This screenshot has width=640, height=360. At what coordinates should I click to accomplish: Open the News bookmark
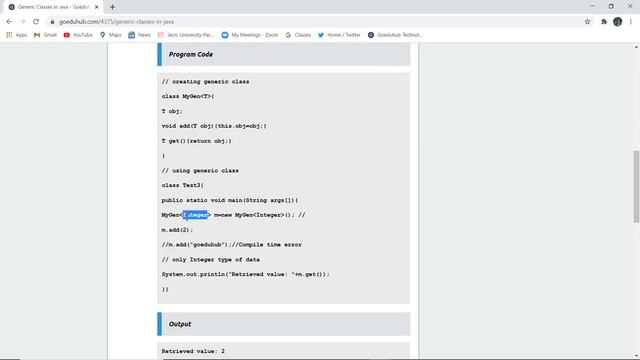point(139,35)
